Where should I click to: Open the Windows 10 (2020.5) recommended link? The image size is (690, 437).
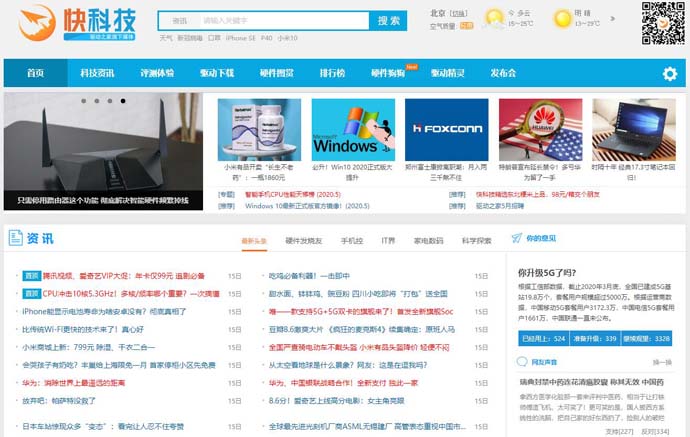[x=307, y=206]
